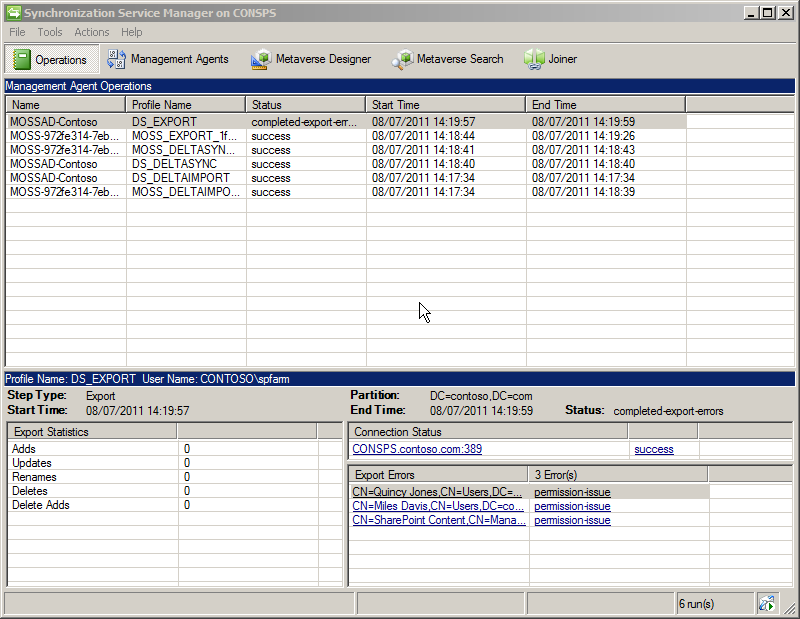Click the Metaverse Designer icon
The width and height of the screenshot is (800, 619).
click(261, 59)
